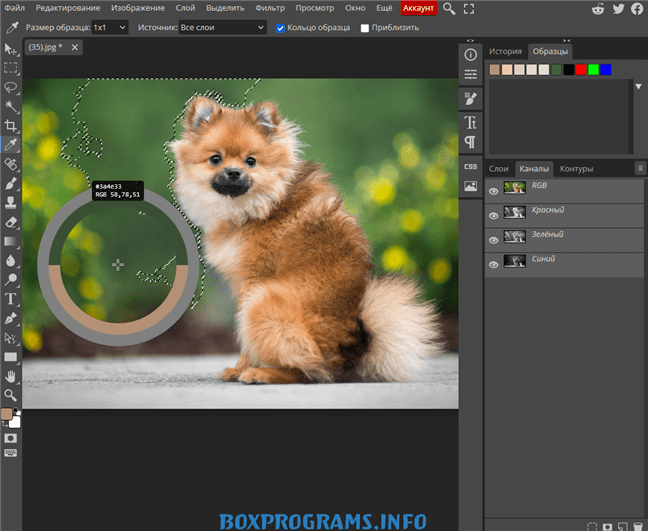Image resolution: width=648 pixels, height=531 pixels.
Task: Open the CSS panel
Action: pyautogui.click(x=470, y=167)
